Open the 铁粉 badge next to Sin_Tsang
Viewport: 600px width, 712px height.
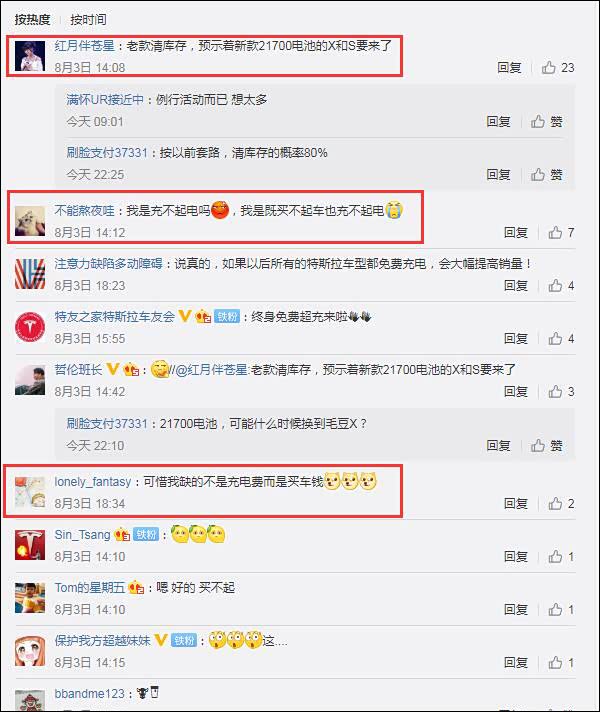pos(146,534)
